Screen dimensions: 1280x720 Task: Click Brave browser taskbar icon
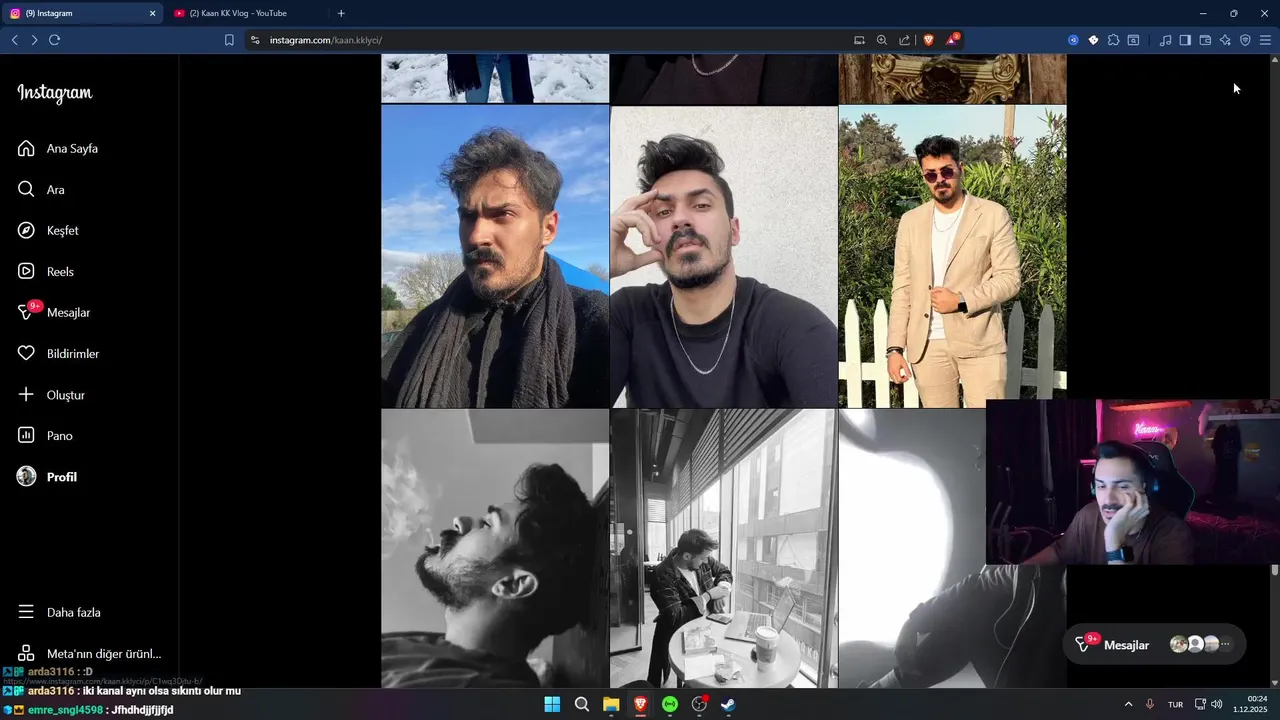pyautogui.click(x=640, y=704)
